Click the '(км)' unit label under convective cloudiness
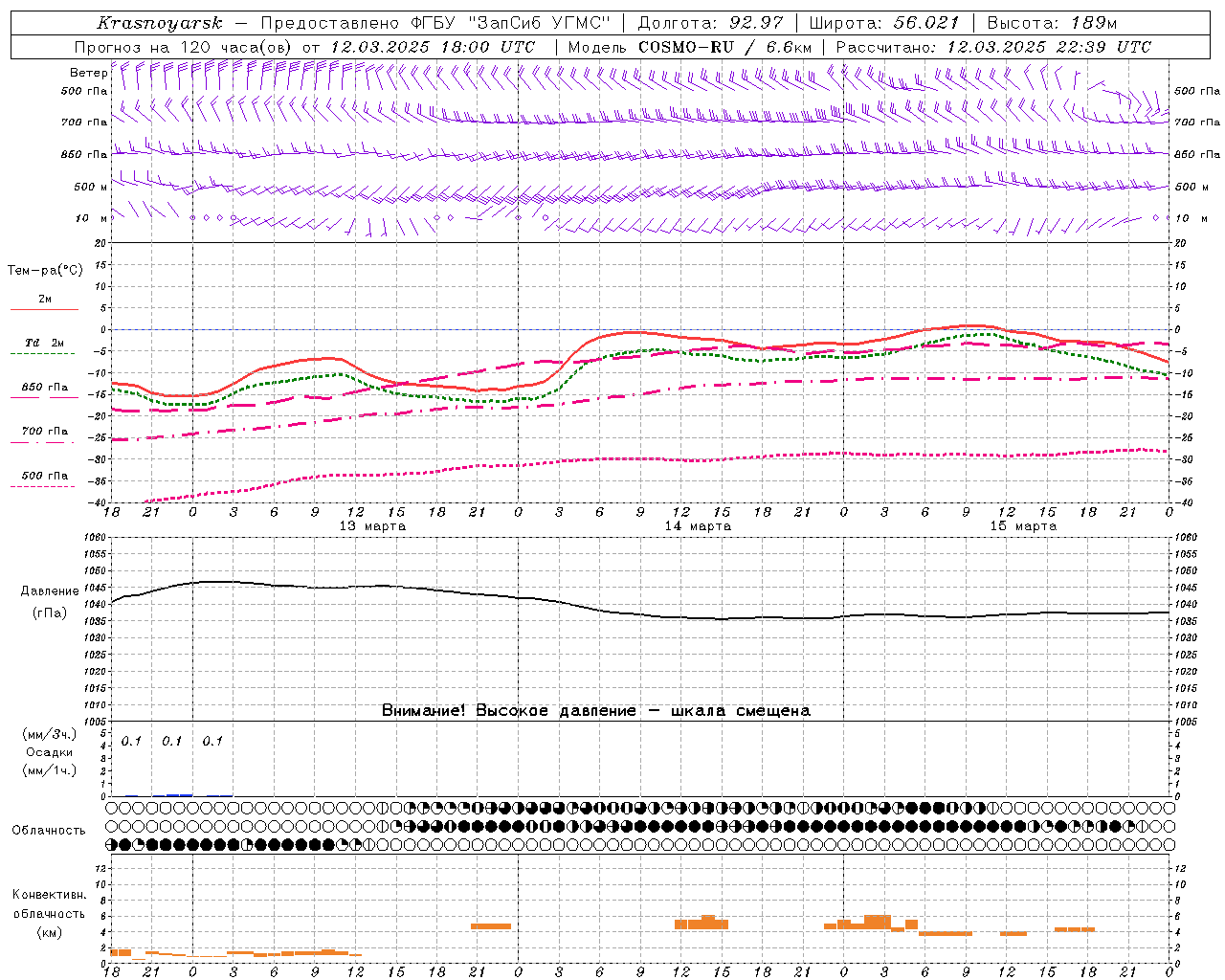The image size is (1225, 980). point(49,932)
